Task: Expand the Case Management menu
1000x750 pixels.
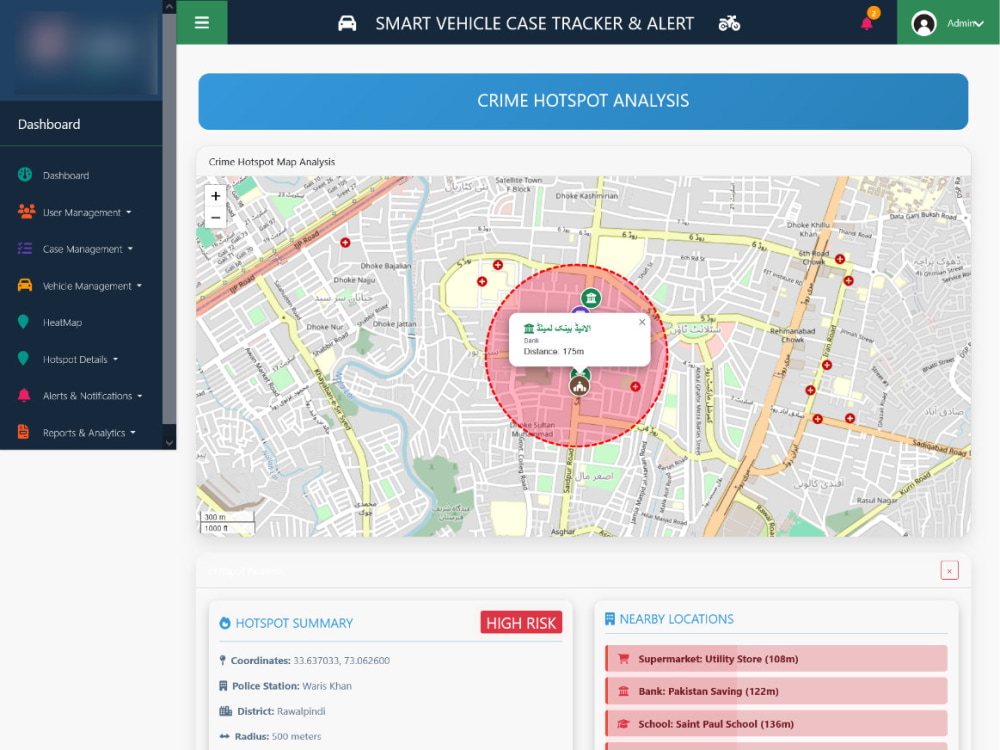Action: tap(87, 249)
